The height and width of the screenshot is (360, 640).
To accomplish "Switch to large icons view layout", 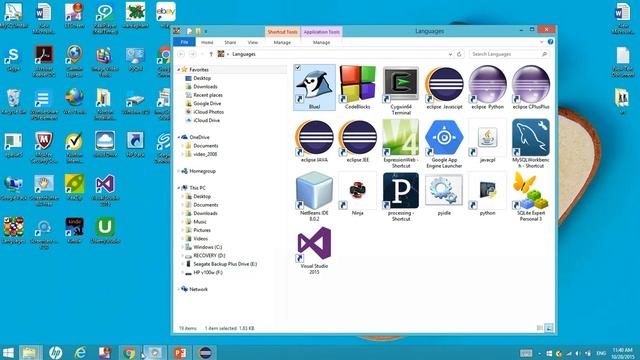I will coord(549,328).
